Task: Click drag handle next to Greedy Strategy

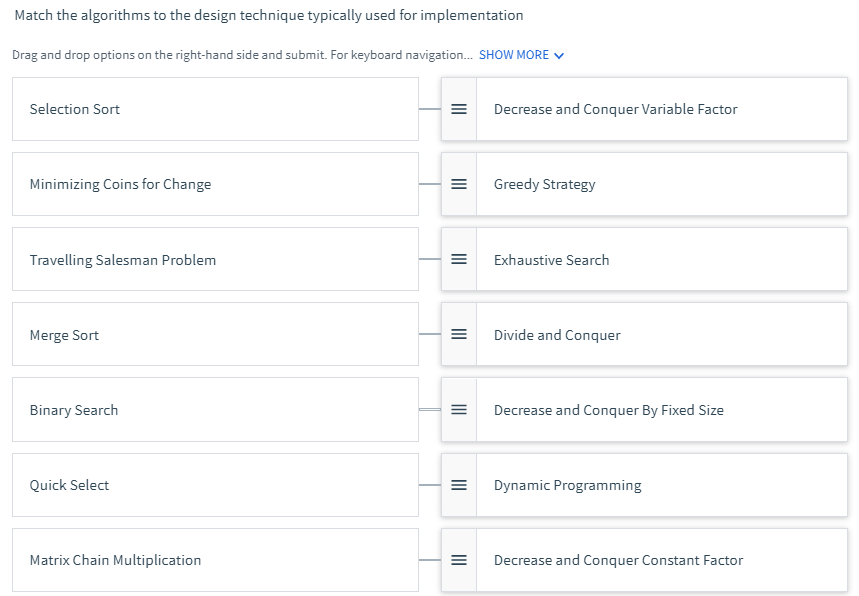Action: point(459,184)
